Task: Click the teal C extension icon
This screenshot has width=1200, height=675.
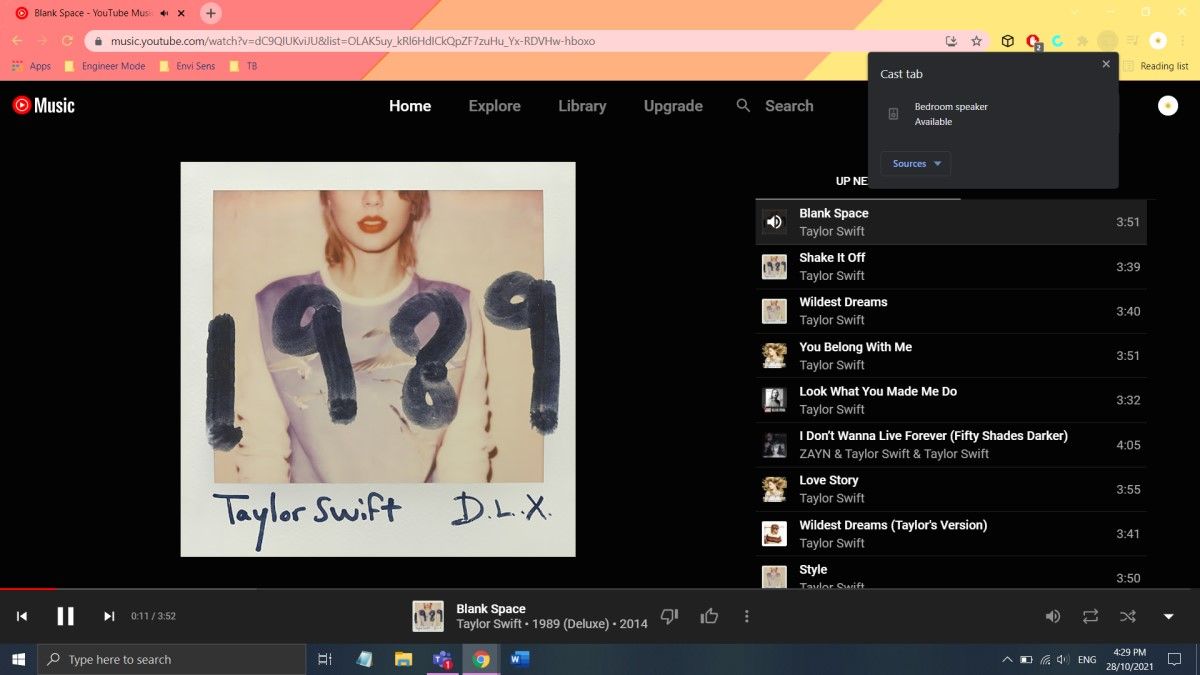Action: (x=1058, y=41)
